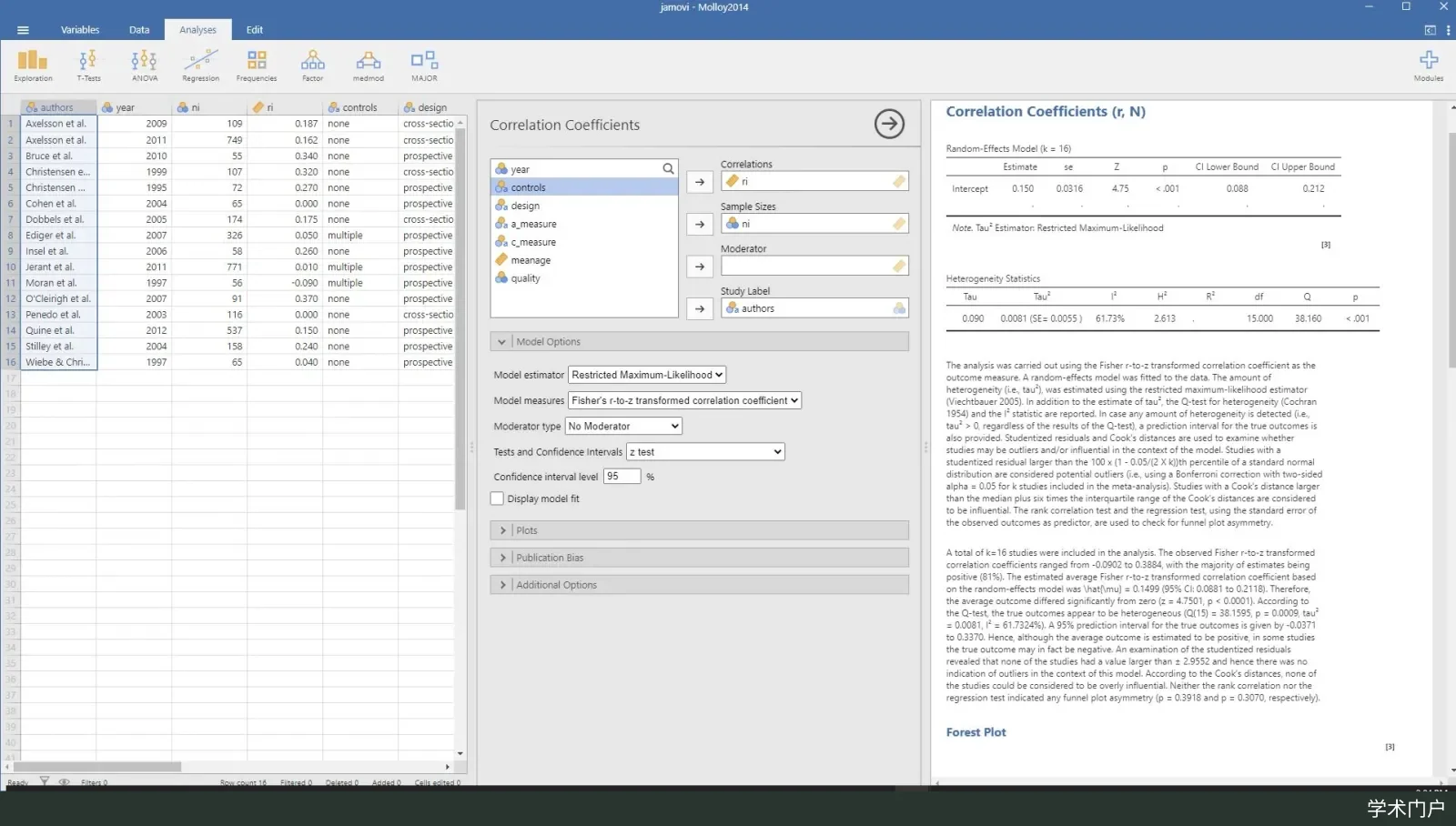Expand the Plots section

coord(699,530)
